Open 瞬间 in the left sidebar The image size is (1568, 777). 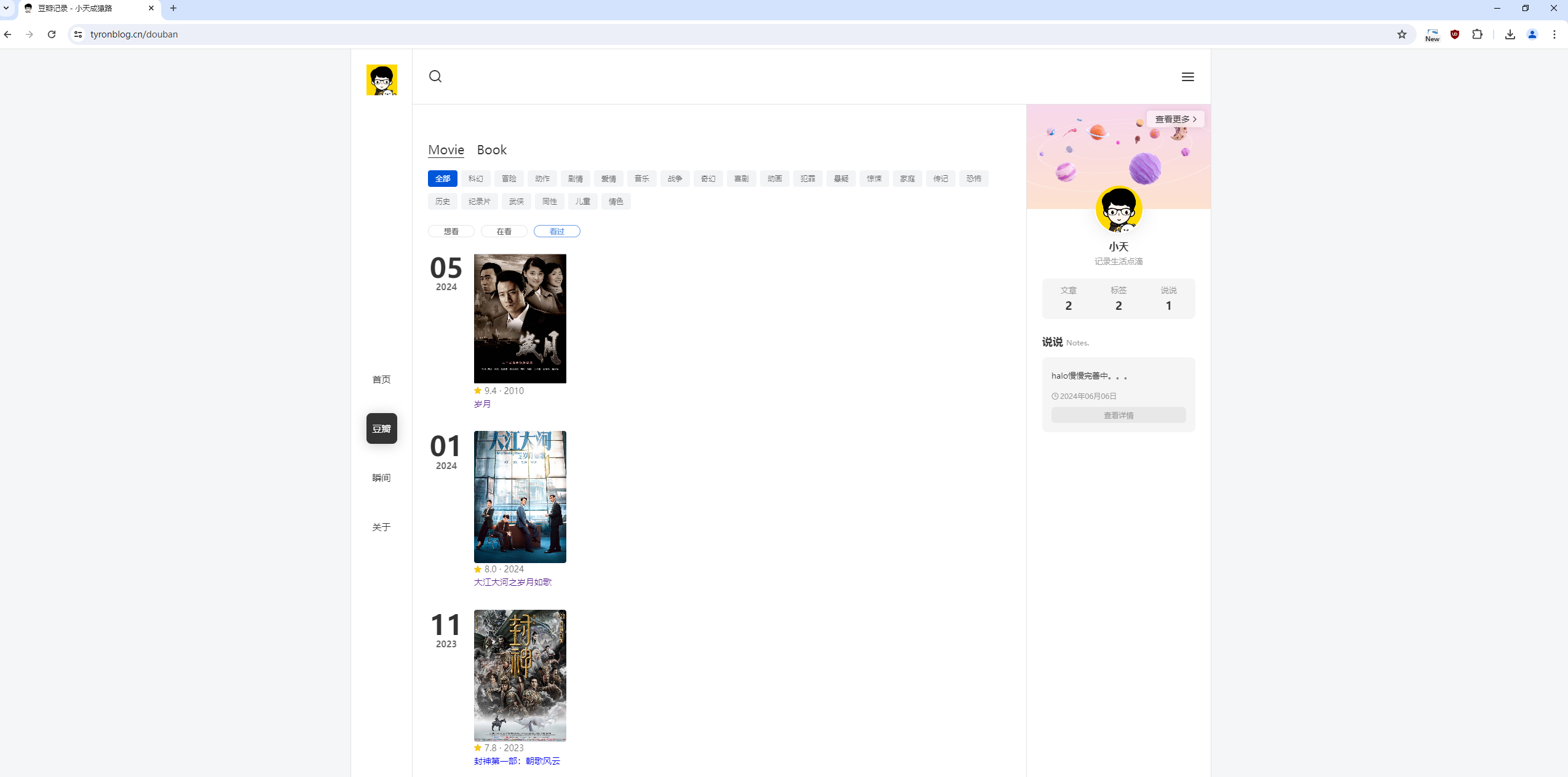(381, 478)
